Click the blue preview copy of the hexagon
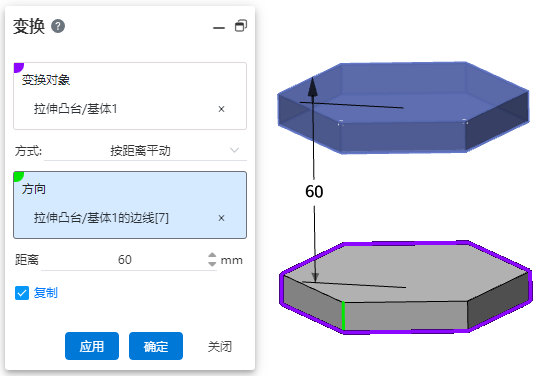Viewport: 542px width, 376px height. [403, 107]
